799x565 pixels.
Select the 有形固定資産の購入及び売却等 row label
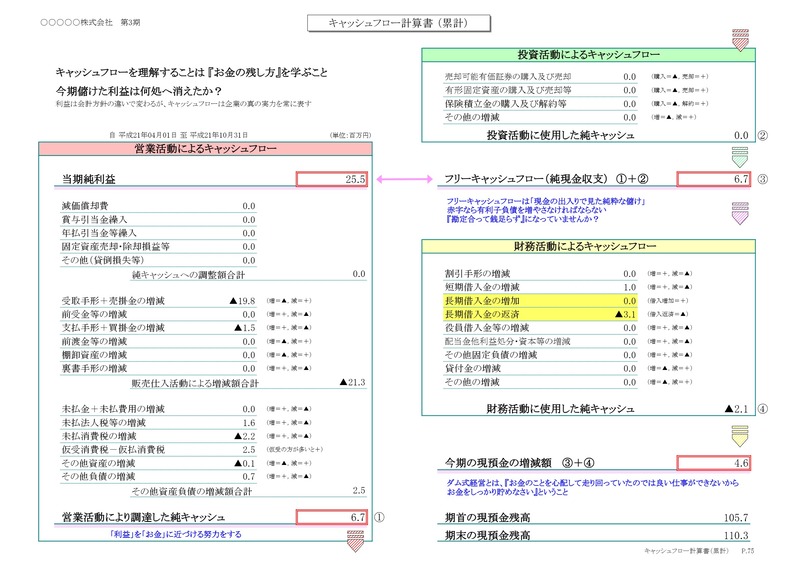coord(508,90)
